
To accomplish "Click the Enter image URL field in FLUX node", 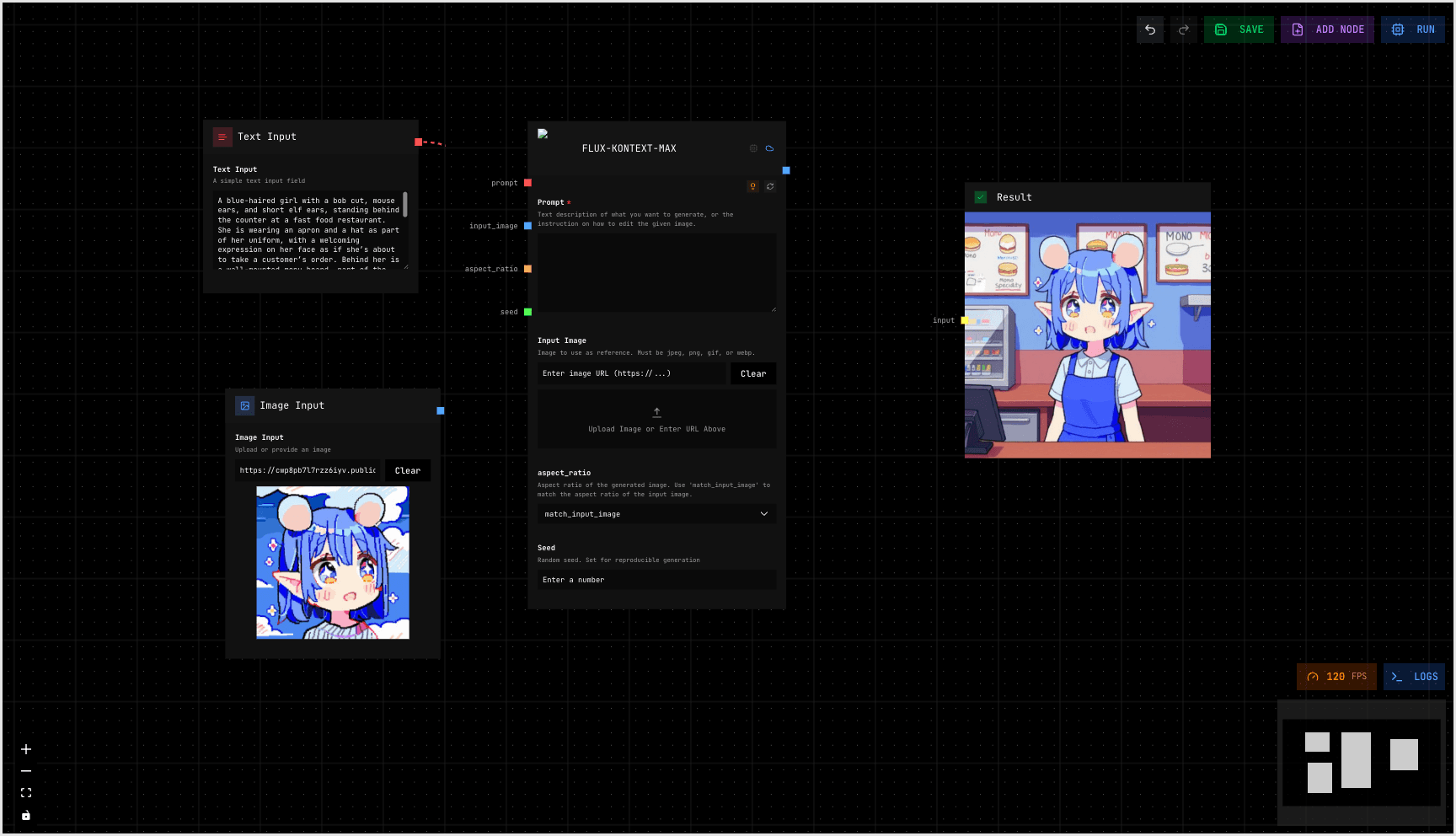I will pos(632,373).
